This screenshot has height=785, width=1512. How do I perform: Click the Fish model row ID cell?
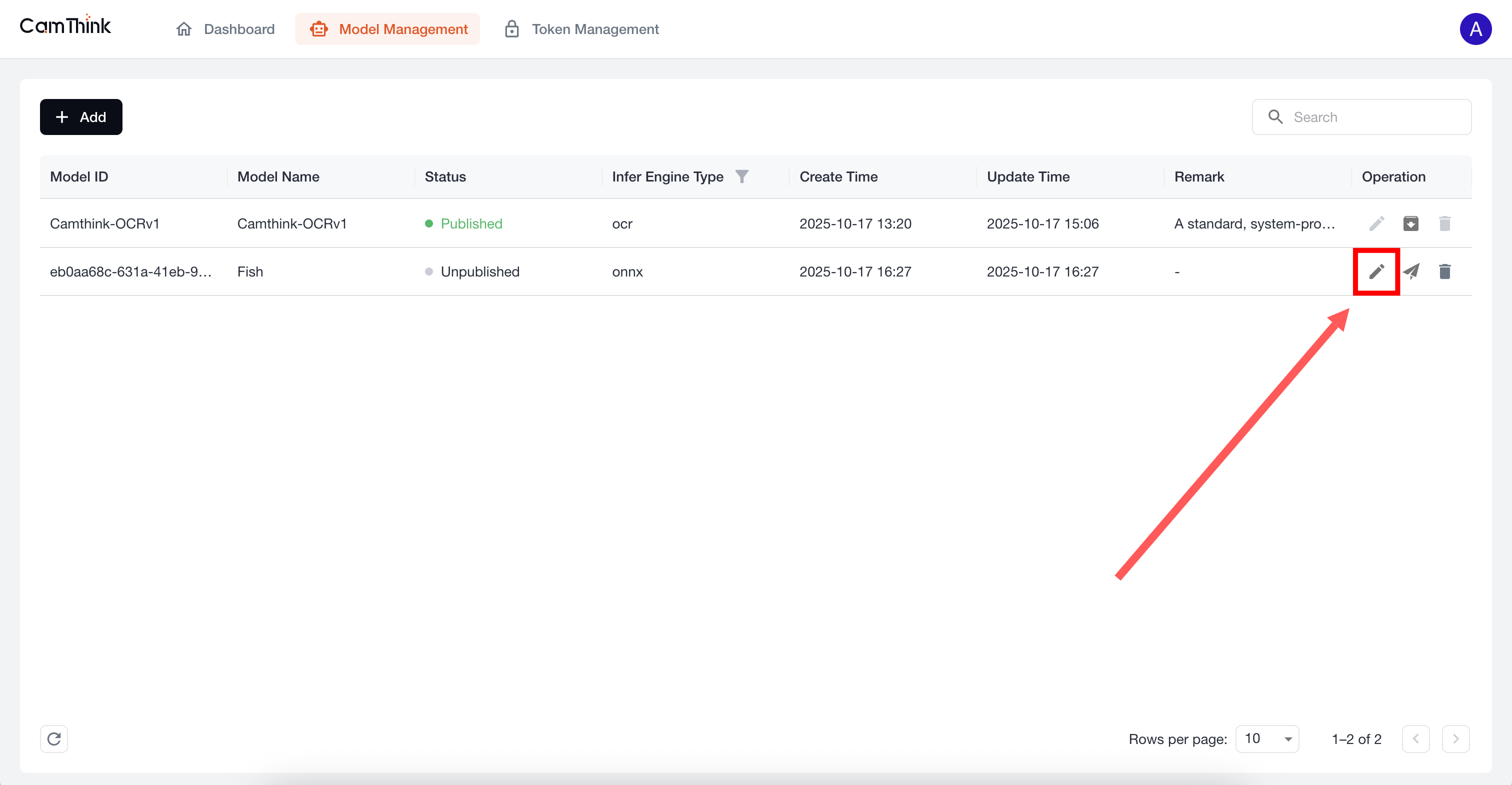pos(130,272)
